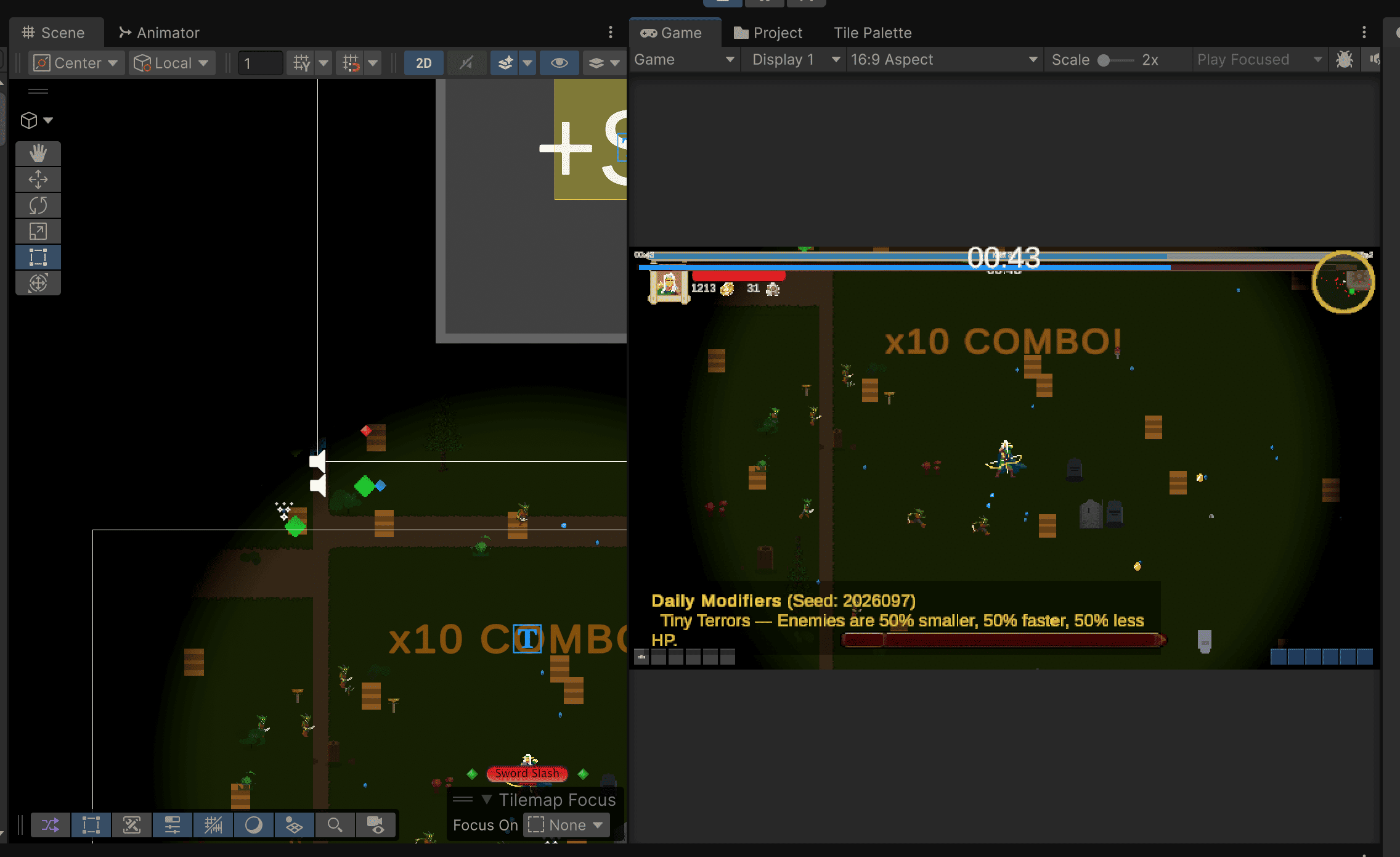The height and width of the screenshot is (857, 1400).
Task: Open the 16:9 Aspect dropdown
Action: click(943, 60)
